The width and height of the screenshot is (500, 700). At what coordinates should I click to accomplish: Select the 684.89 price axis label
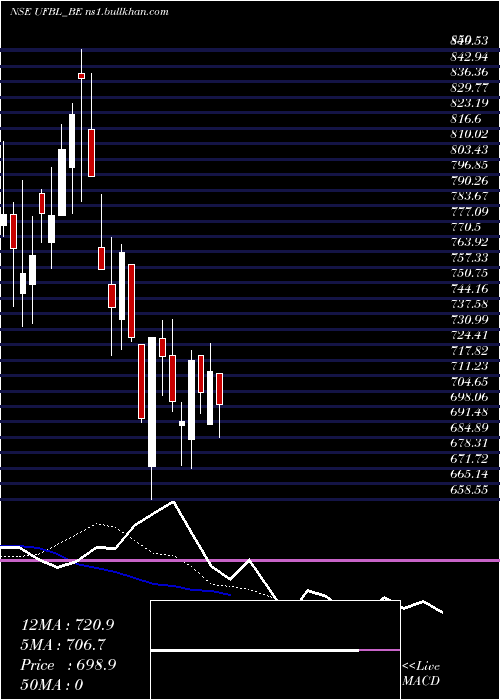pos(469,428)
